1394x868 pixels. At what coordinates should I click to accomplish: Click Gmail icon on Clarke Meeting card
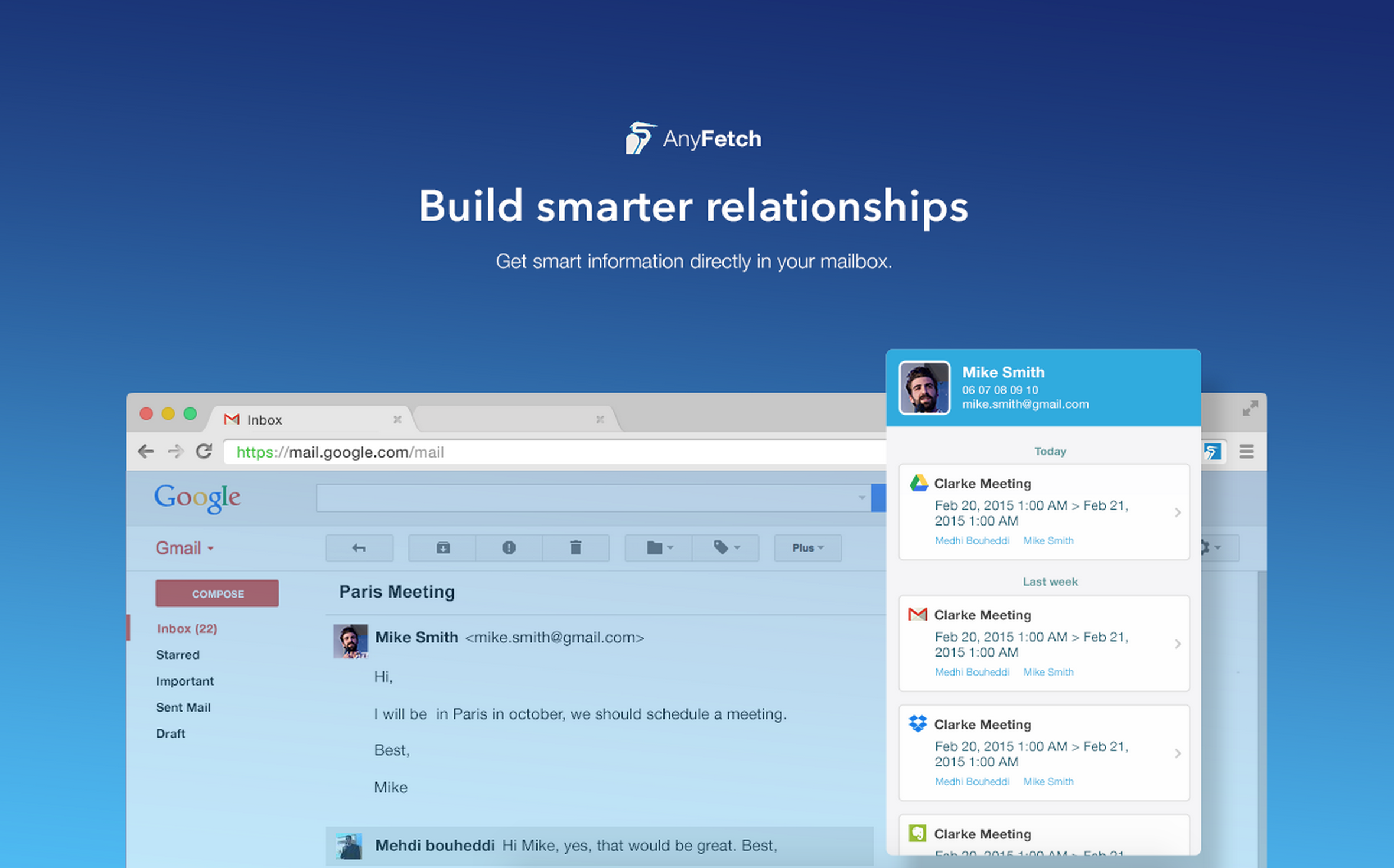point(918,614)
